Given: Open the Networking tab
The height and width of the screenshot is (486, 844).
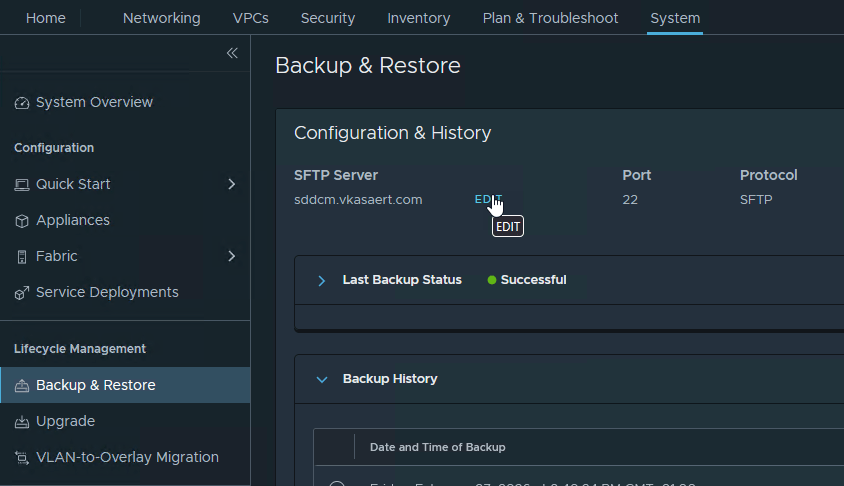Looking at the screenshot, I should [161, 18].
